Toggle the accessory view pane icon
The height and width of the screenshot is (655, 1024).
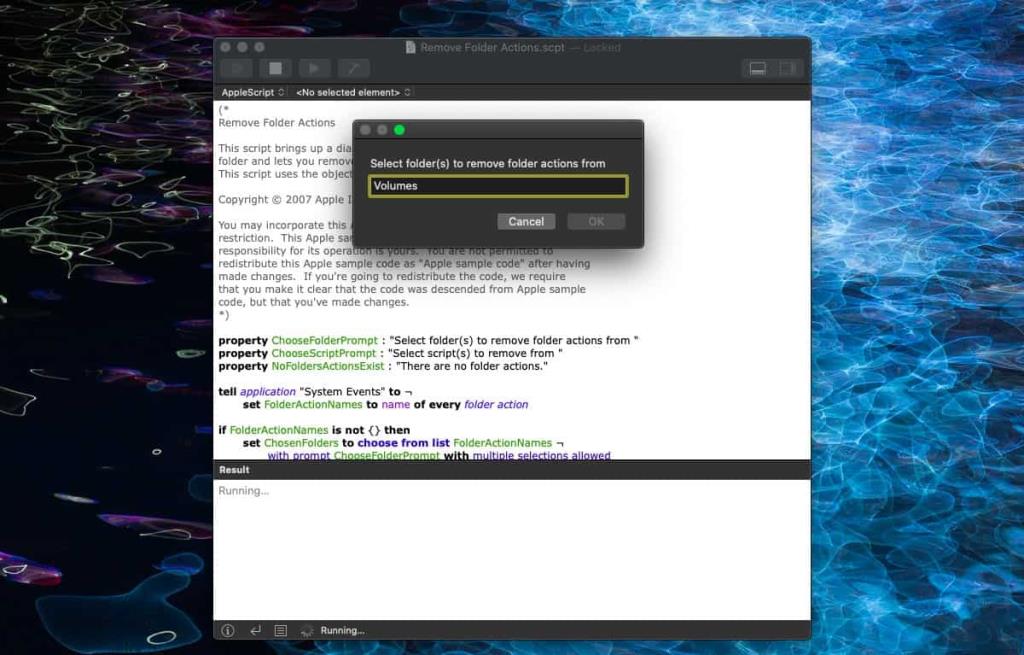click(x=757, y=68)
